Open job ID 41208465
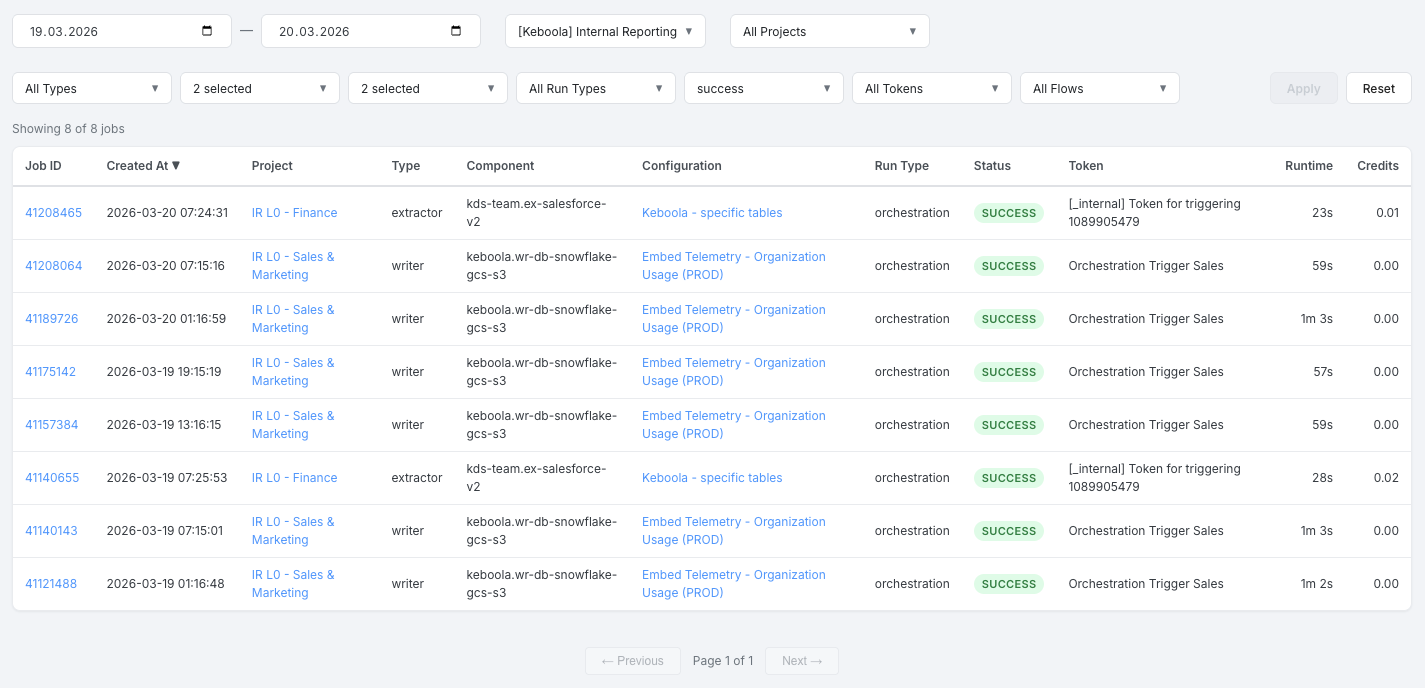1425x688 pixels. [53, 213]
